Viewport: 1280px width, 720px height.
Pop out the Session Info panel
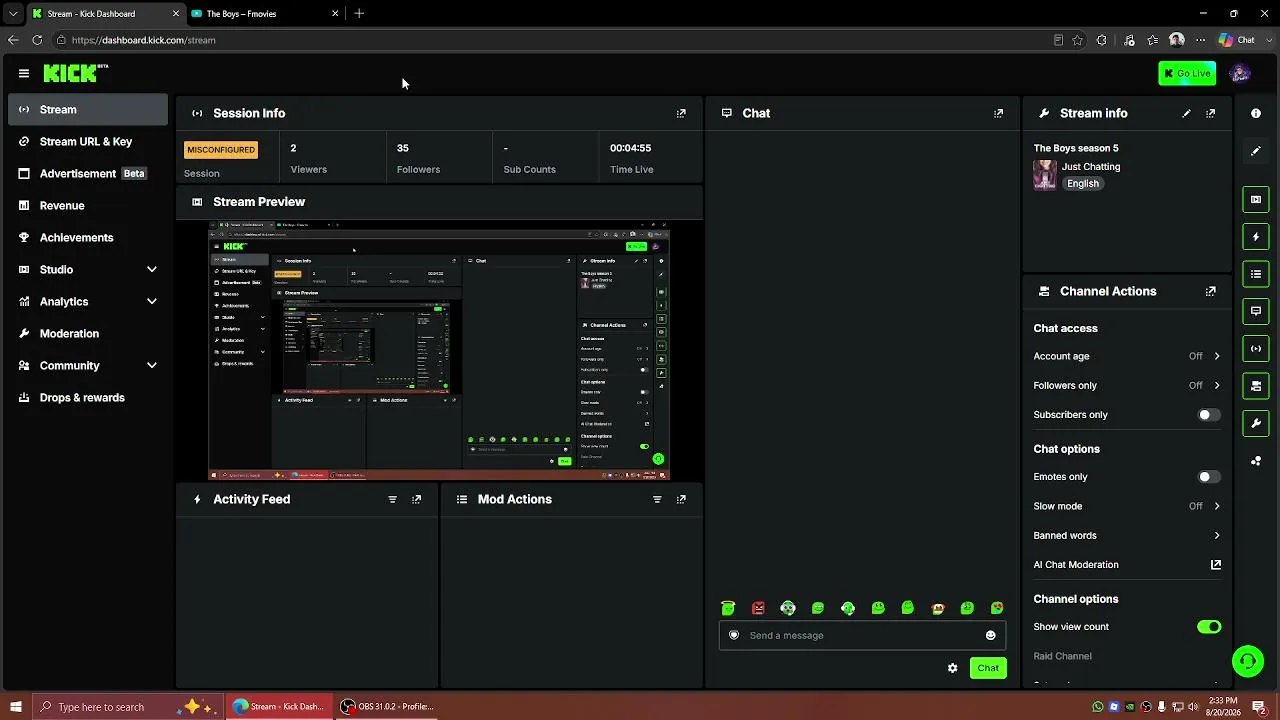coord(681,113)
